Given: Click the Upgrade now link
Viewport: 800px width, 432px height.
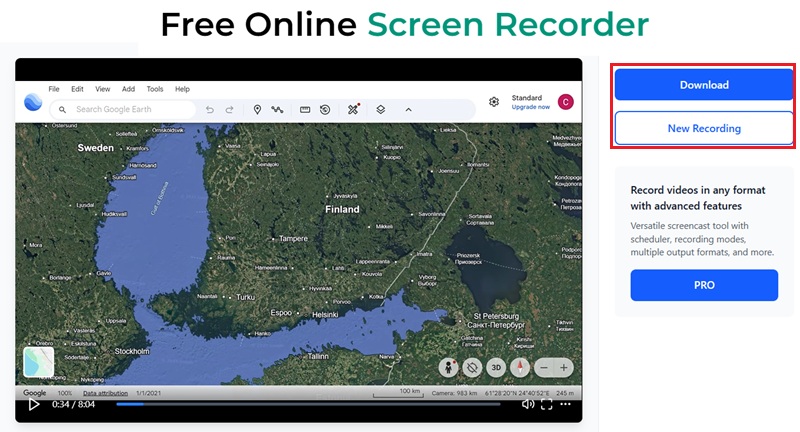Looking at the screenshot, I should [531, 107].
